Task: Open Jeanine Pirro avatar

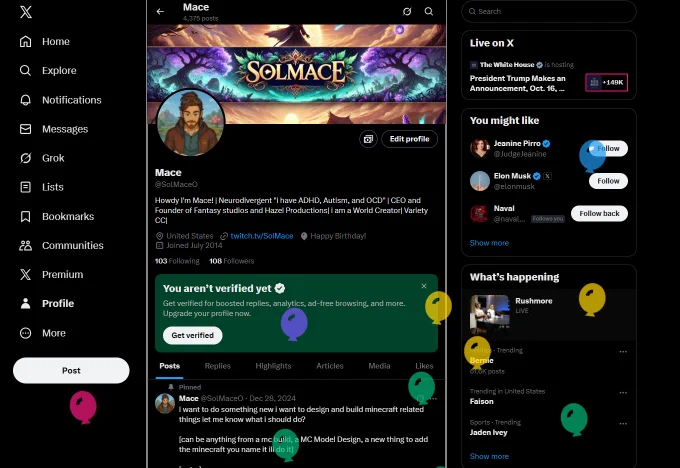Action: 480,148
